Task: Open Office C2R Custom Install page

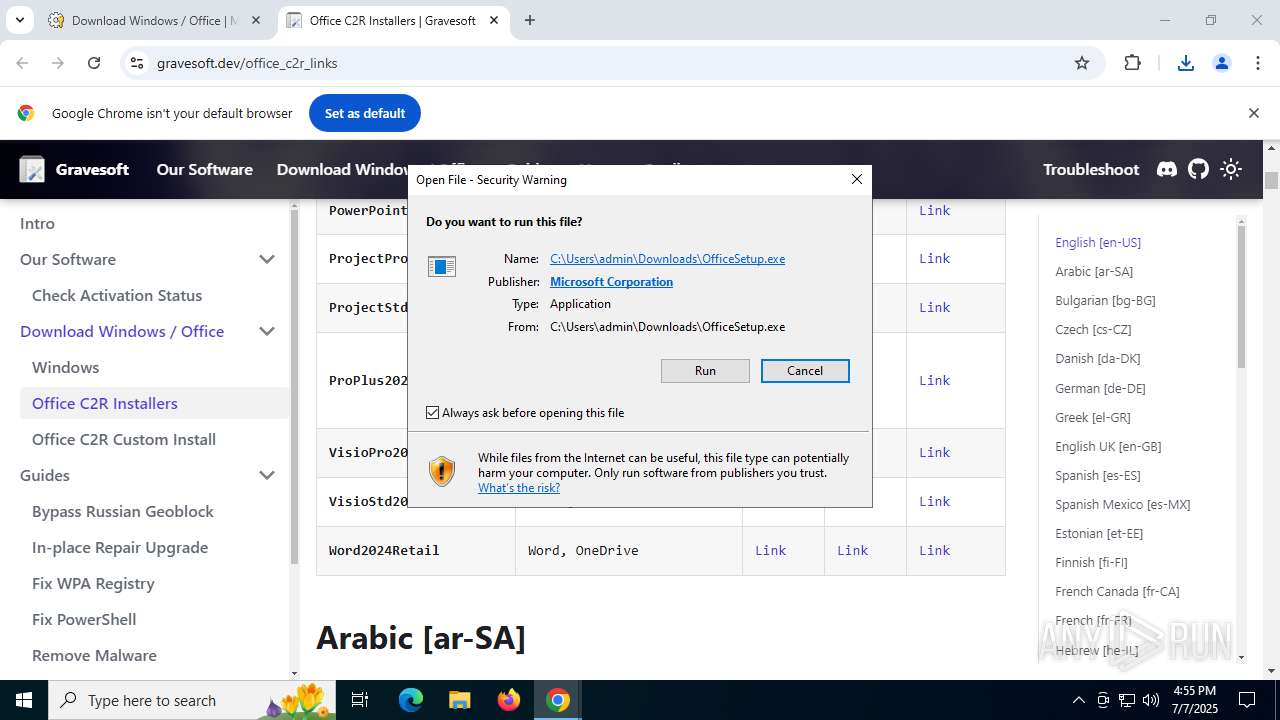Action: [x=124, y=439]
